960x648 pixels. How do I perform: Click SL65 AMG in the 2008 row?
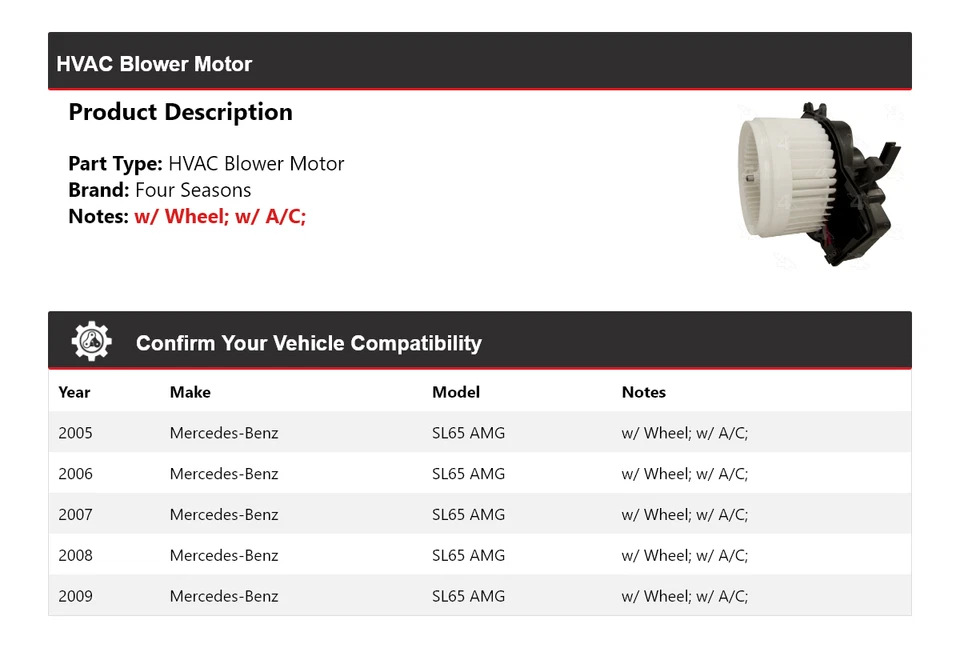coord(468,556)
